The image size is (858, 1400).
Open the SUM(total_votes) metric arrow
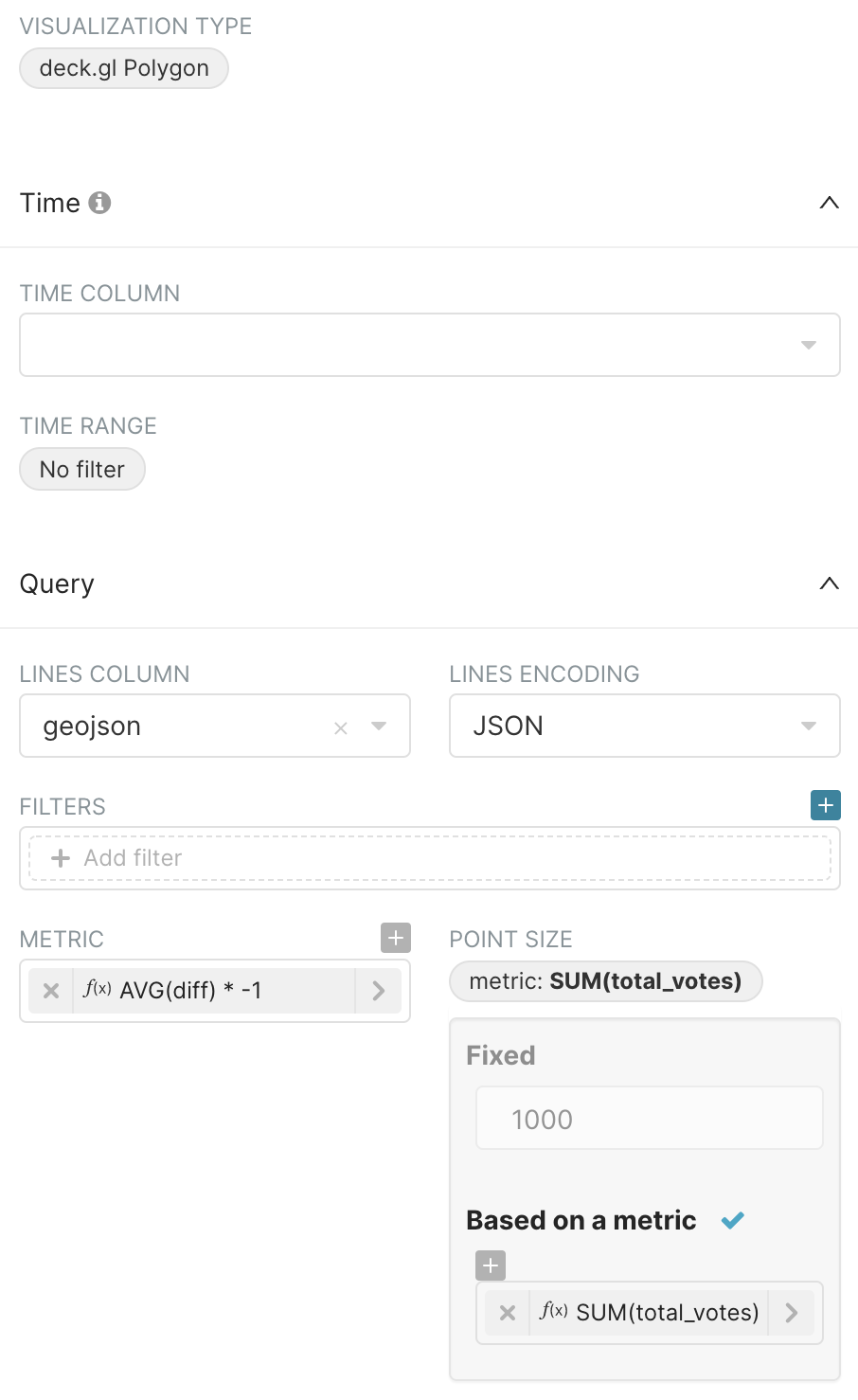pos(792,1313)
